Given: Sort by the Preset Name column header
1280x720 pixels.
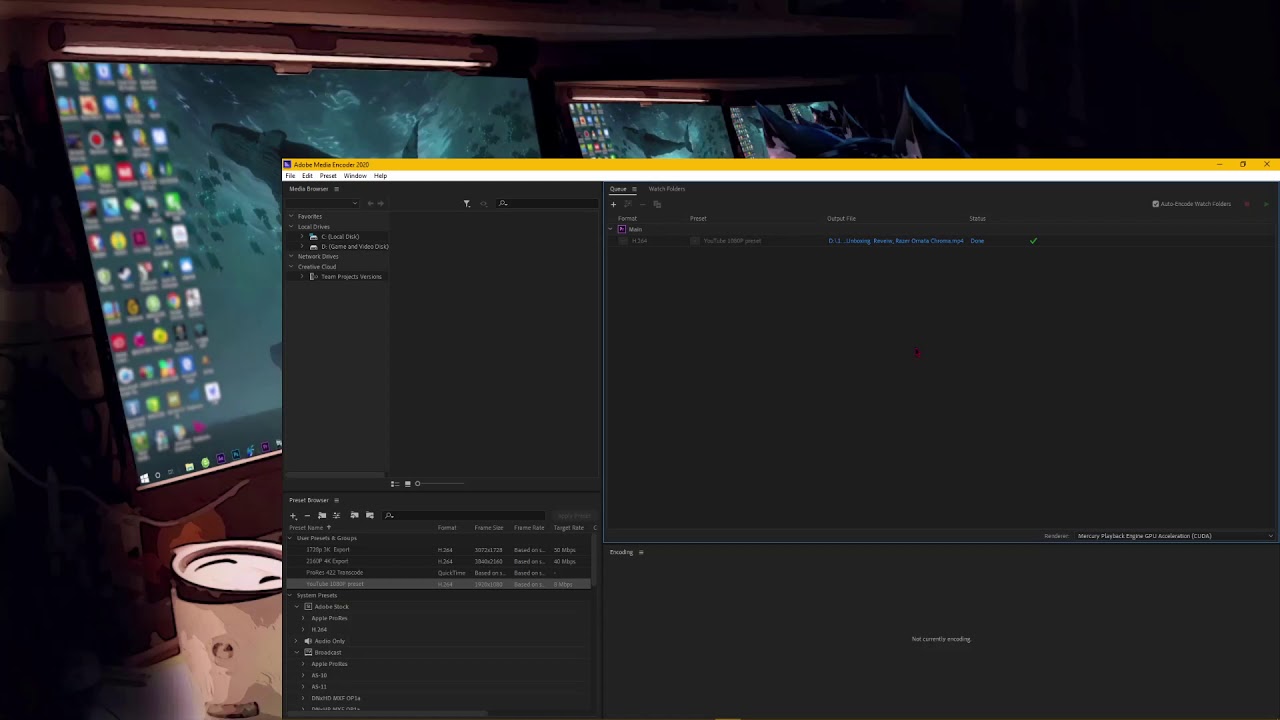Looking at the screenshot, I should pyautogui.click(x=306, y=528).
